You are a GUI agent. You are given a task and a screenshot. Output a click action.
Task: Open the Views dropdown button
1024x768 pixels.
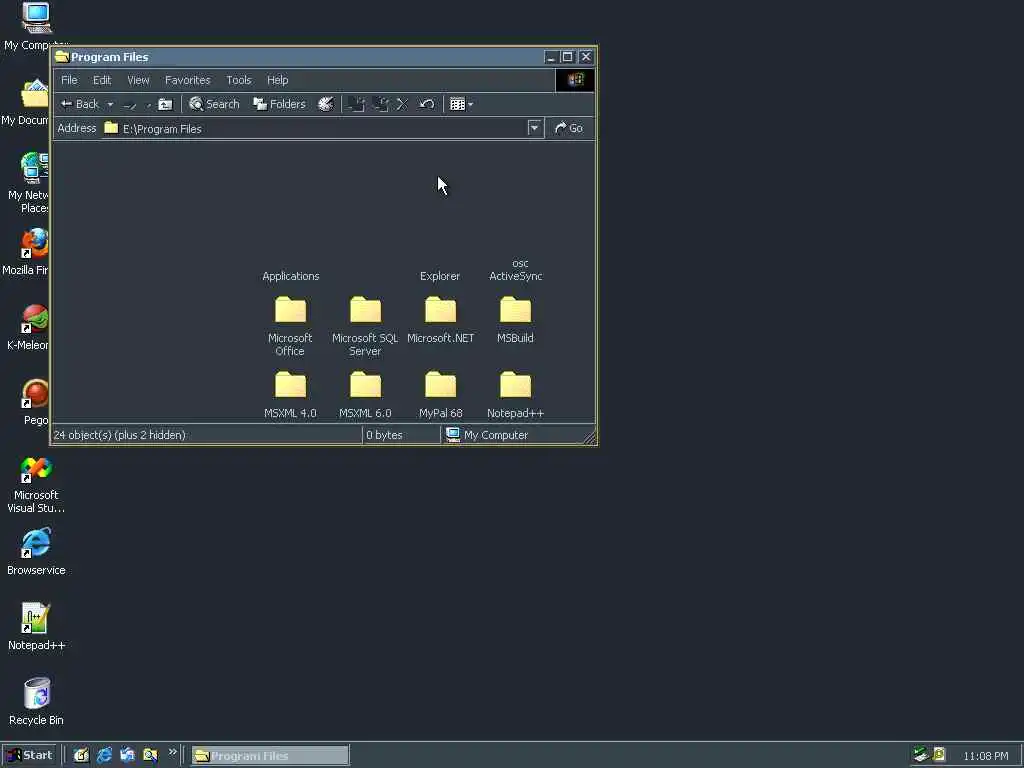[x=461, y=104]
